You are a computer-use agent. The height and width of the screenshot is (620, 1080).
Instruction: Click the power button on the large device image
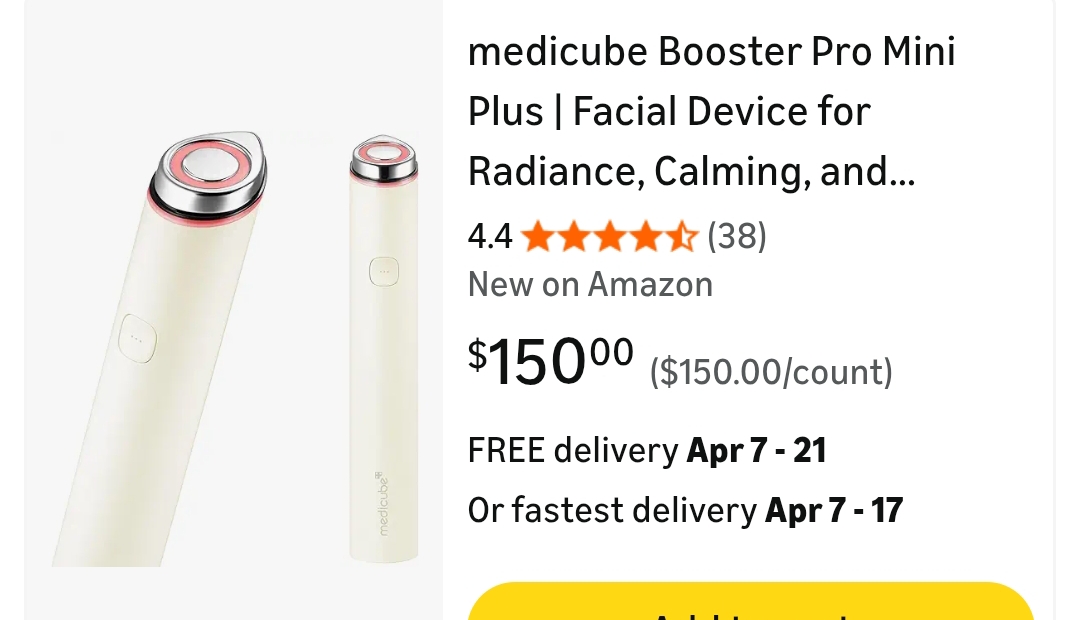tap(137, 337)
